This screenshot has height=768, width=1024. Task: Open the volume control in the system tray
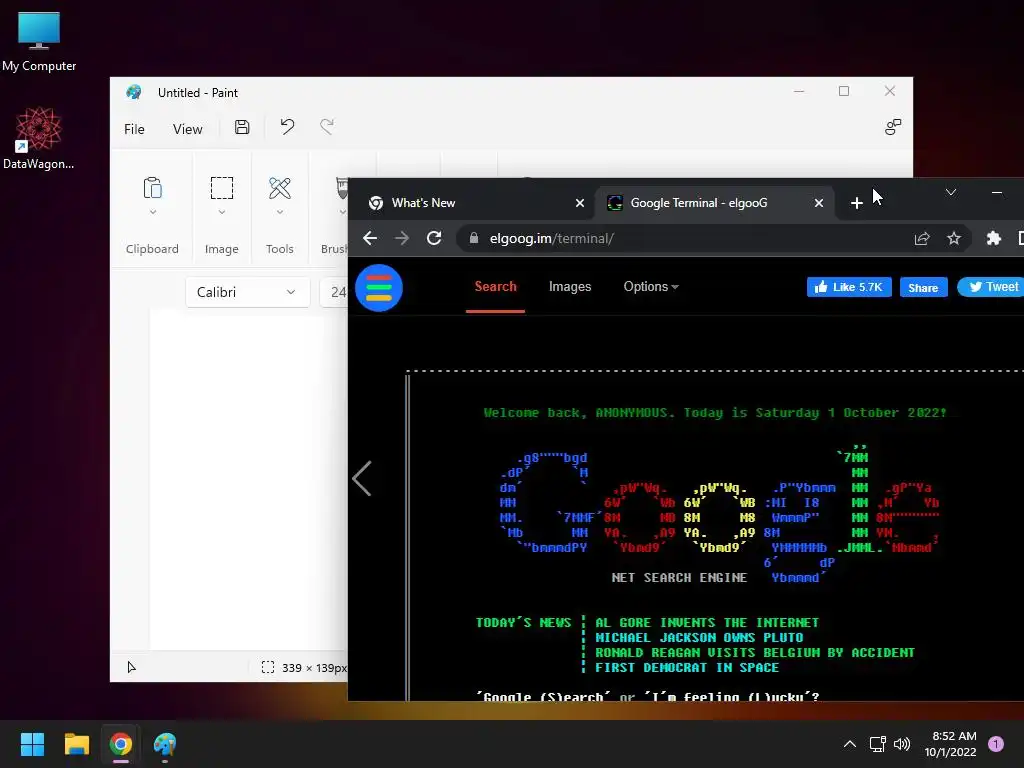pos(902,744)
